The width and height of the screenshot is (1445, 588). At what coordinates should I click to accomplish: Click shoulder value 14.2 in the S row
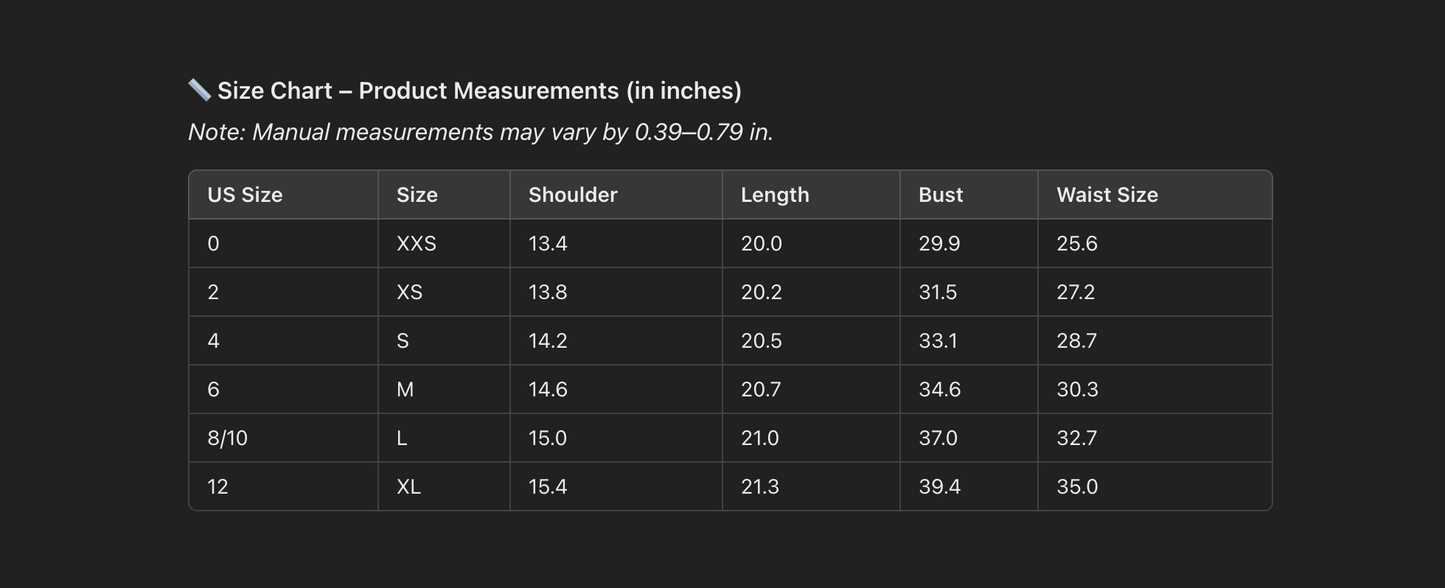(548, 341)
